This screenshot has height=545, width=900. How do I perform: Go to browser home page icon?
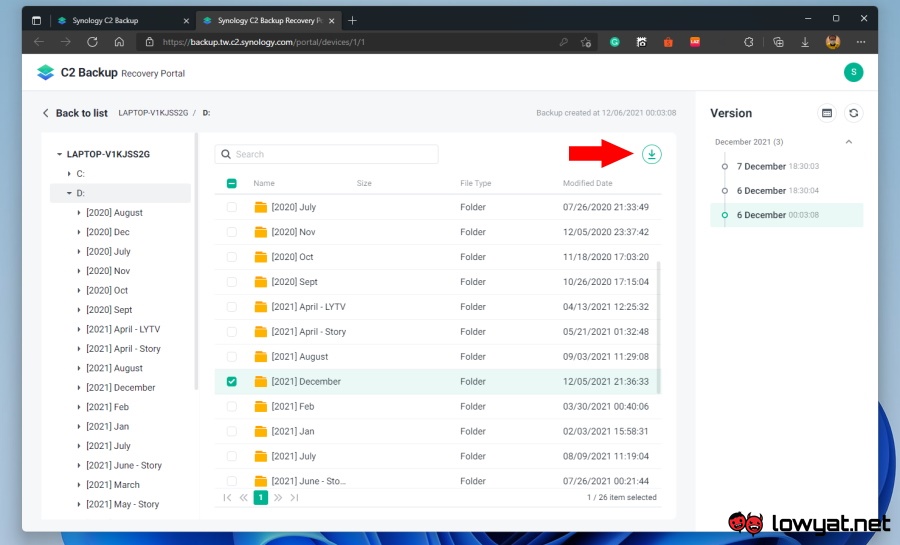pos(119,42)
